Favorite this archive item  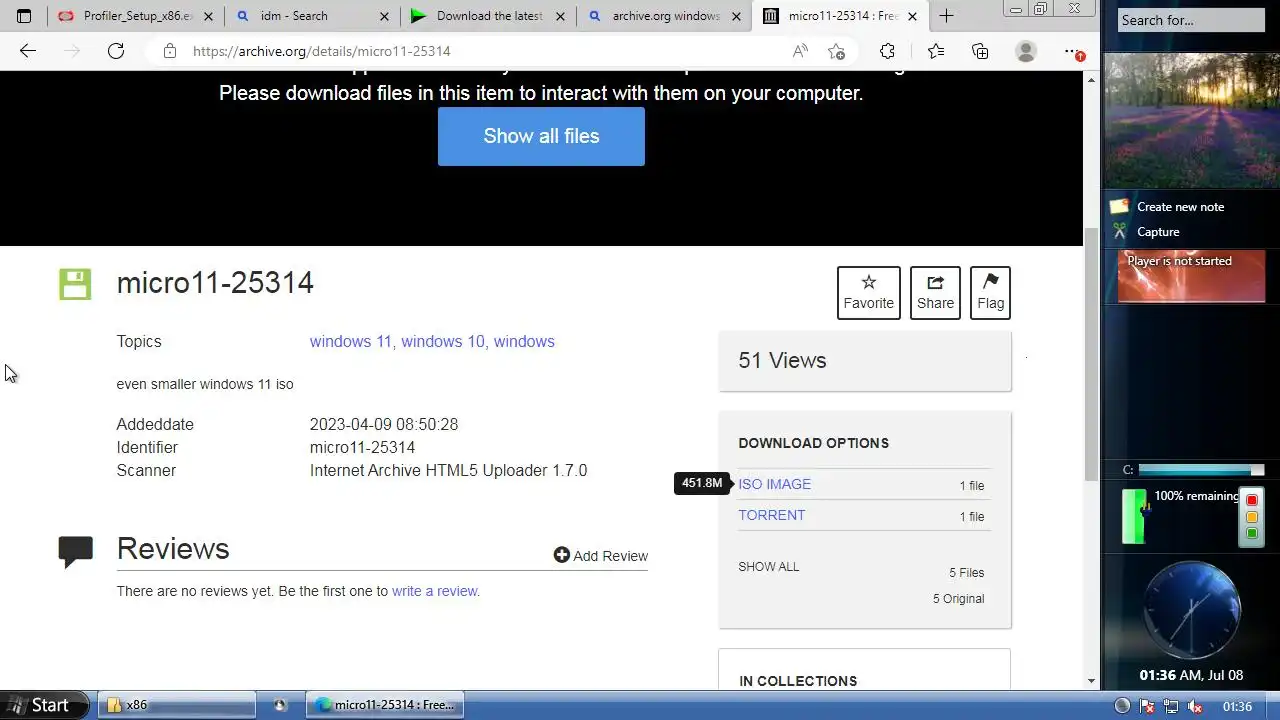(x=869, y=293)
